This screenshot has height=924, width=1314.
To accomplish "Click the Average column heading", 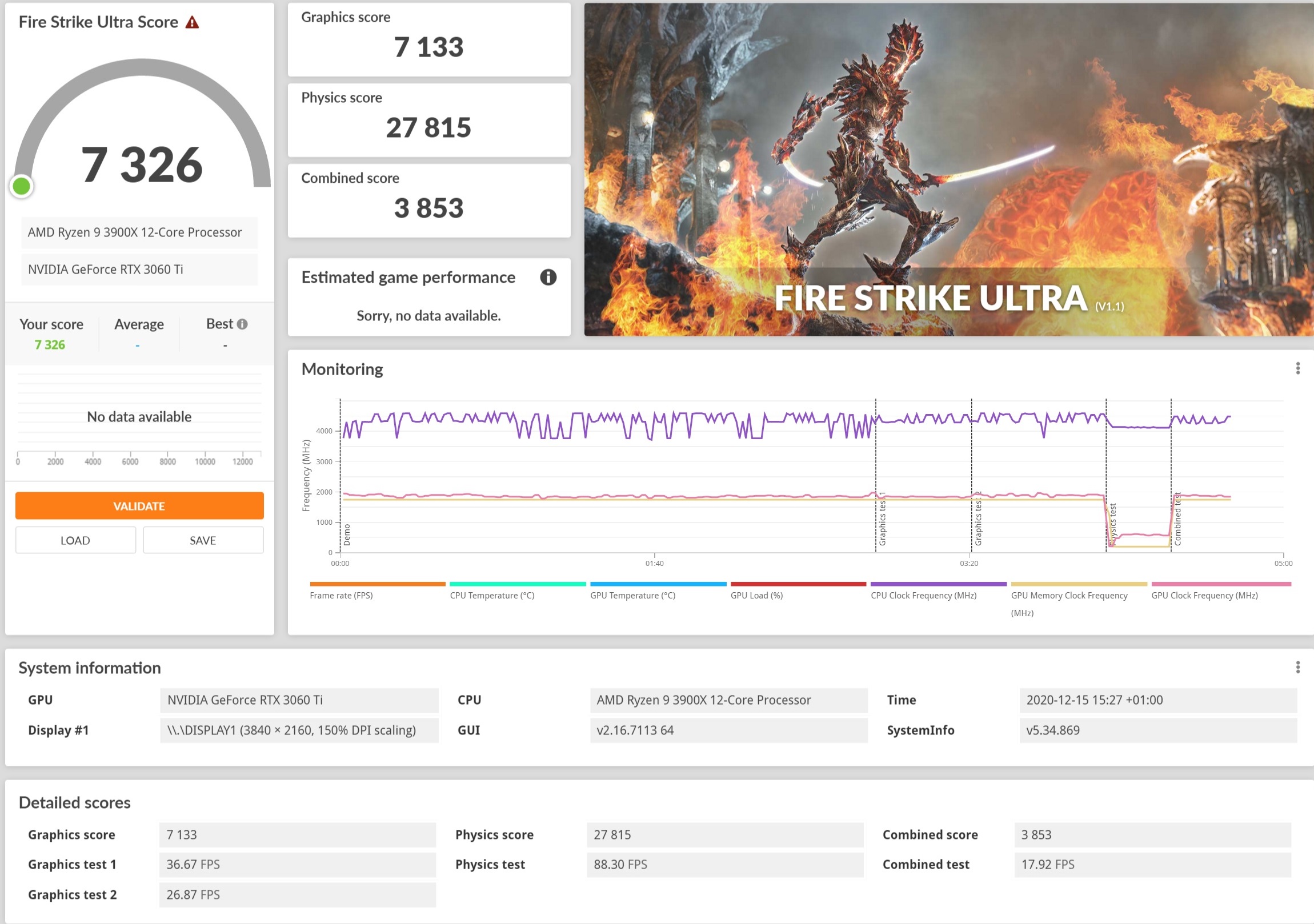I will 139,324.
